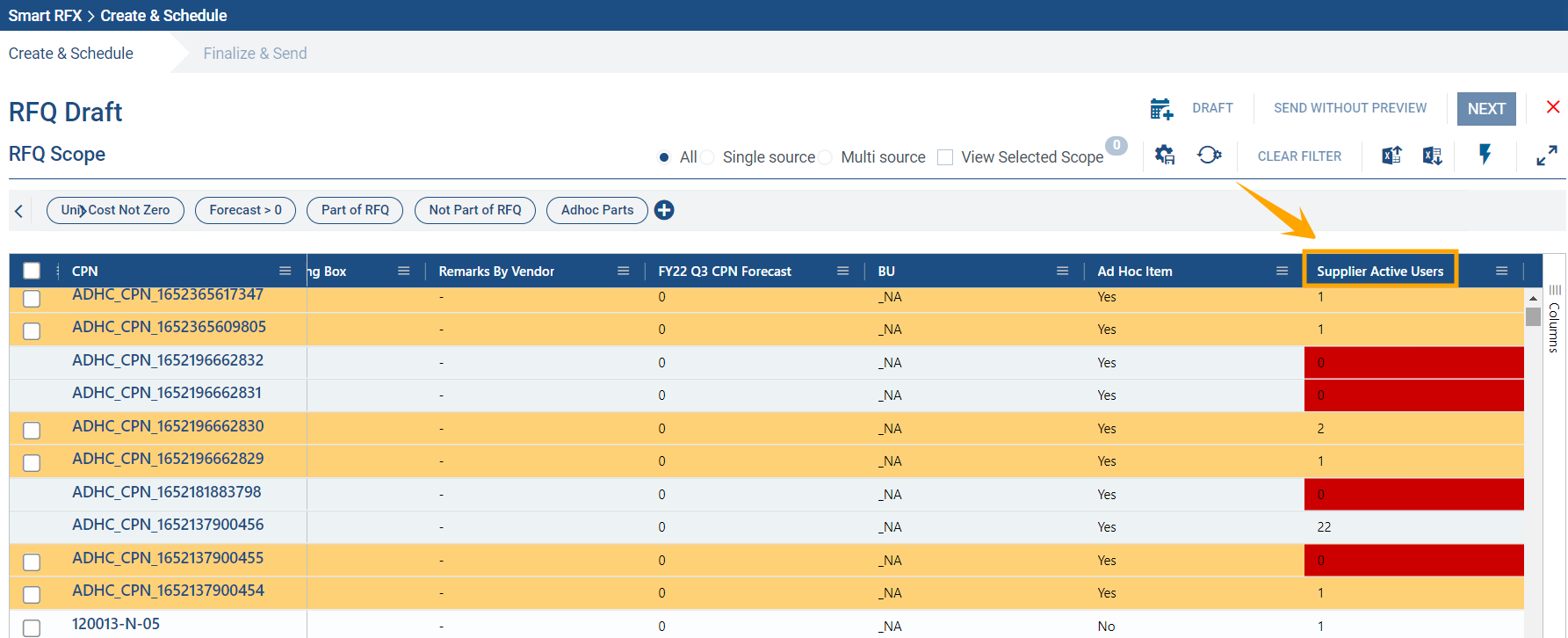Click the reset settings icon
This screenshot has width=1568, height=638.
(1209, 156)
